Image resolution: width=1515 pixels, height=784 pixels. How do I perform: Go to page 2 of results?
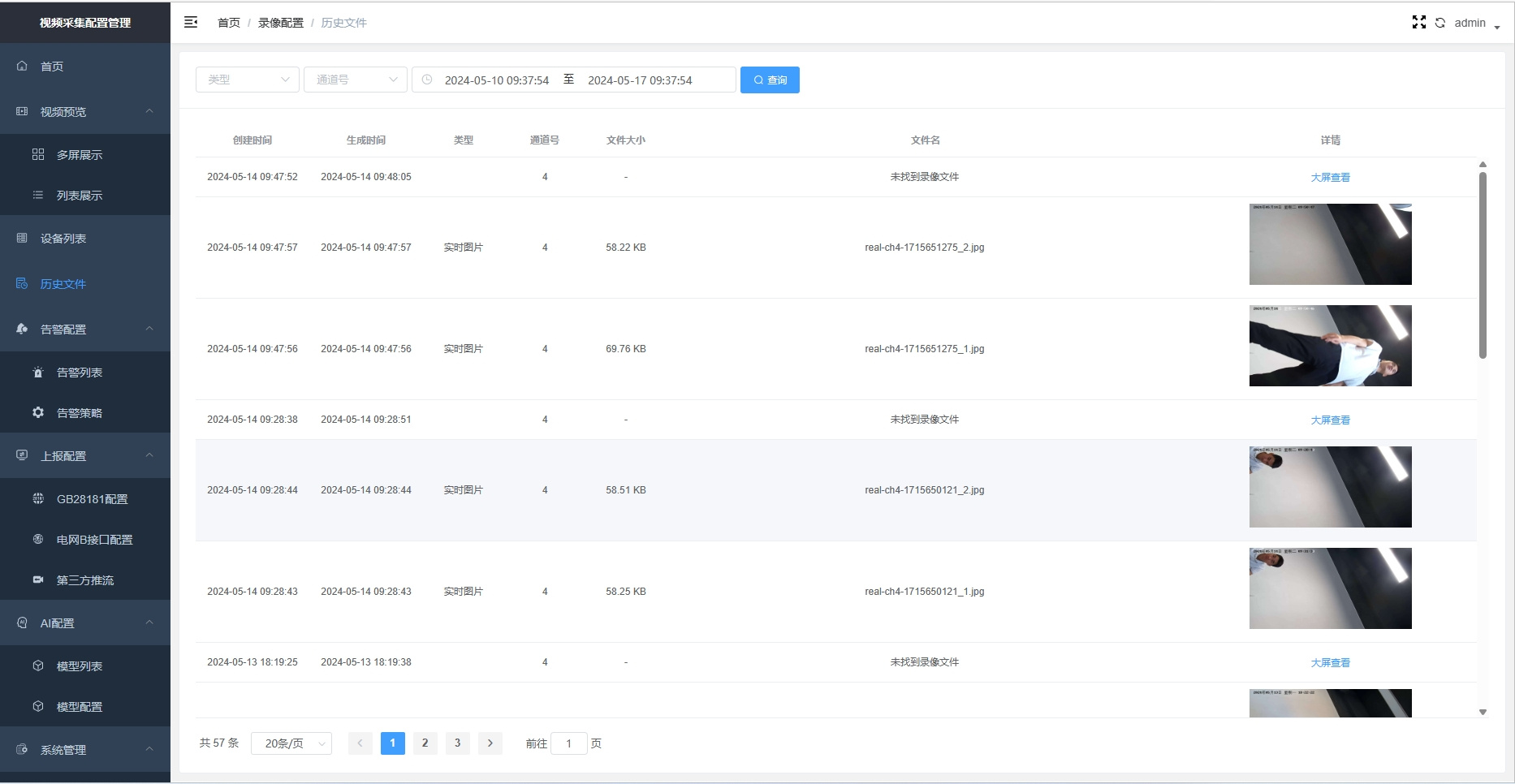click(425, 743)
